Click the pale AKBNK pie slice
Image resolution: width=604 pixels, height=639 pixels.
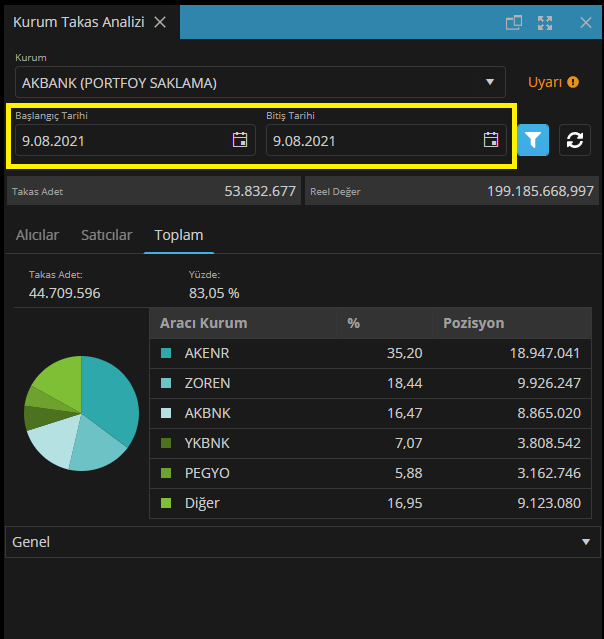coord(55,442)
